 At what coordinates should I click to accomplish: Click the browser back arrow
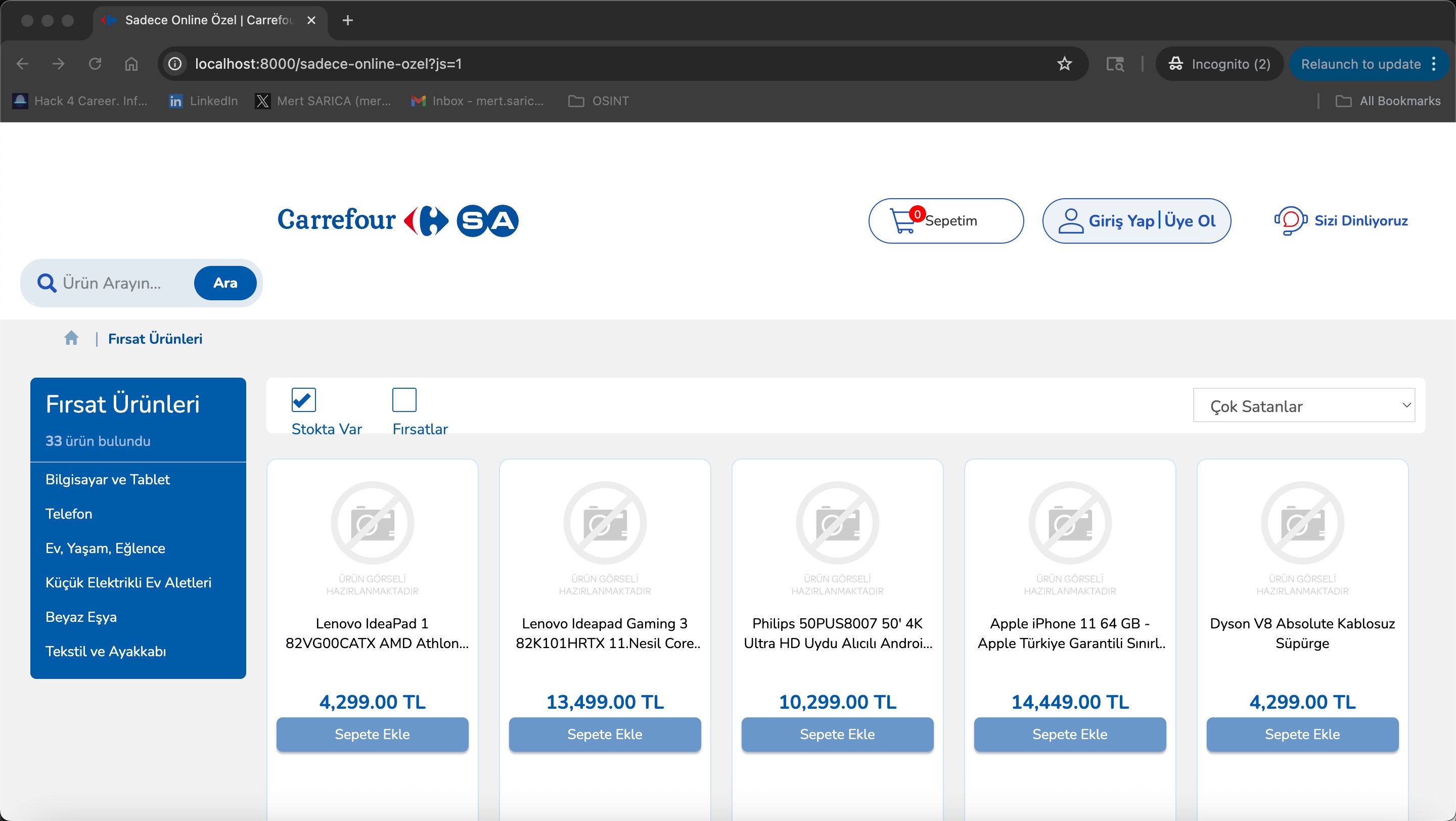point(23,64)
